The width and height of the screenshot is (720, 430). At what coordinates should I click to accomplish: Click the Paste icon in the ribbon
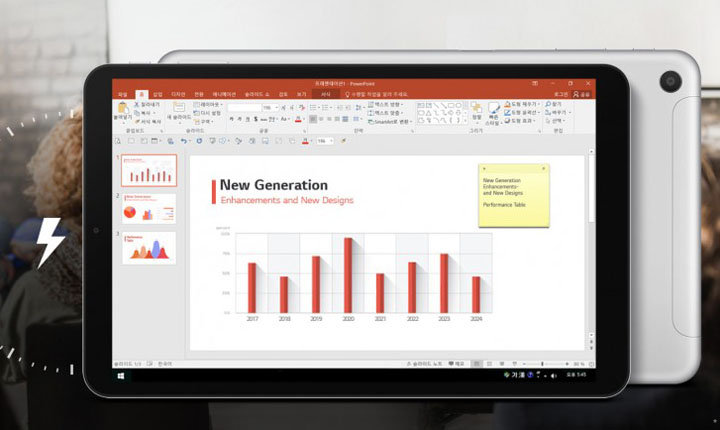(123, 112)
